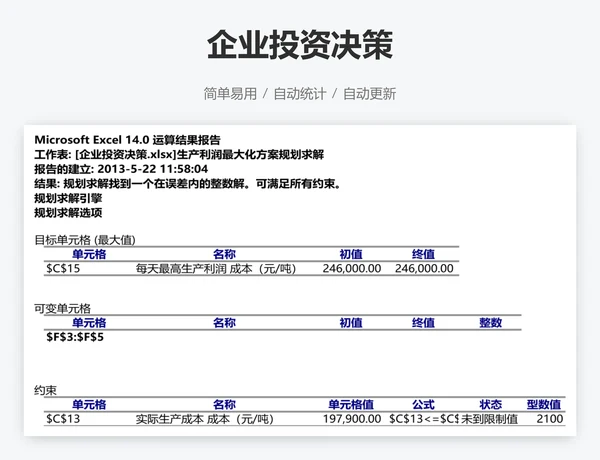Image resolution: width=600 pixels, height=460 pixels.
Task: Click the 型数值 column header
Action: [x=544, y=405]
